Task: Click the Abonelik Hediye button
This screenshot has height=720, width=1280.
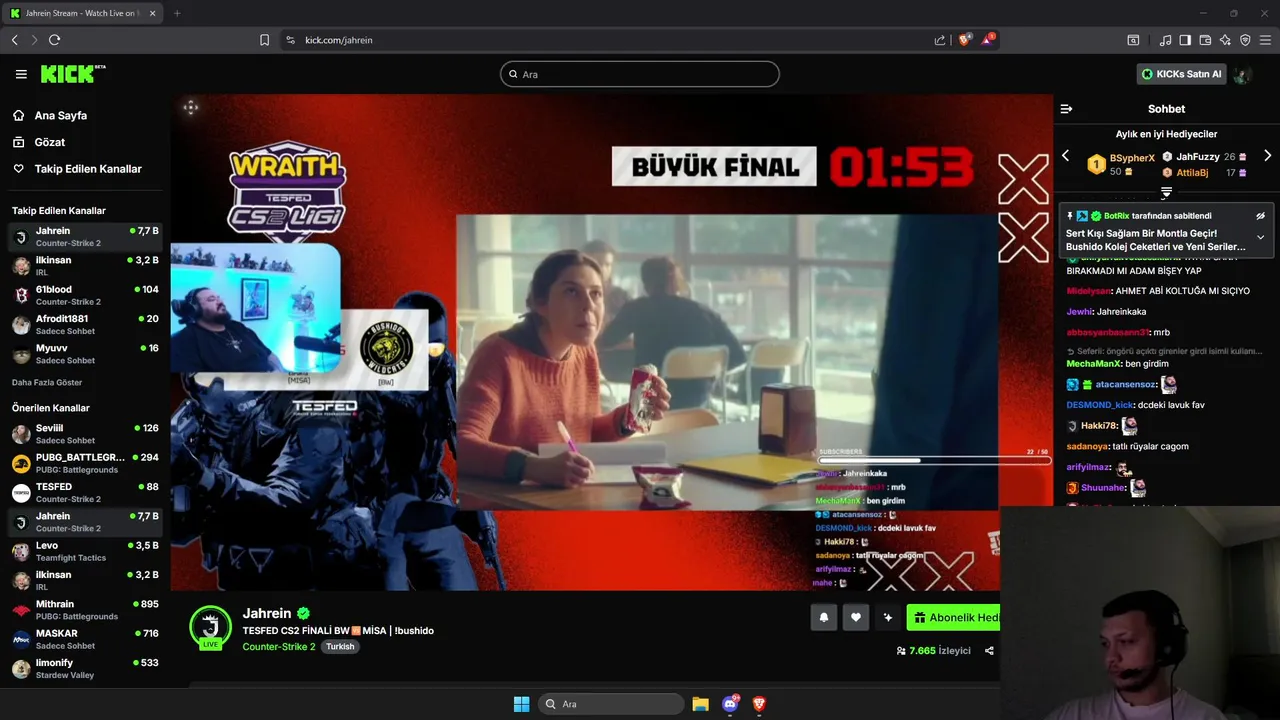Action: (x=953, y=618)
